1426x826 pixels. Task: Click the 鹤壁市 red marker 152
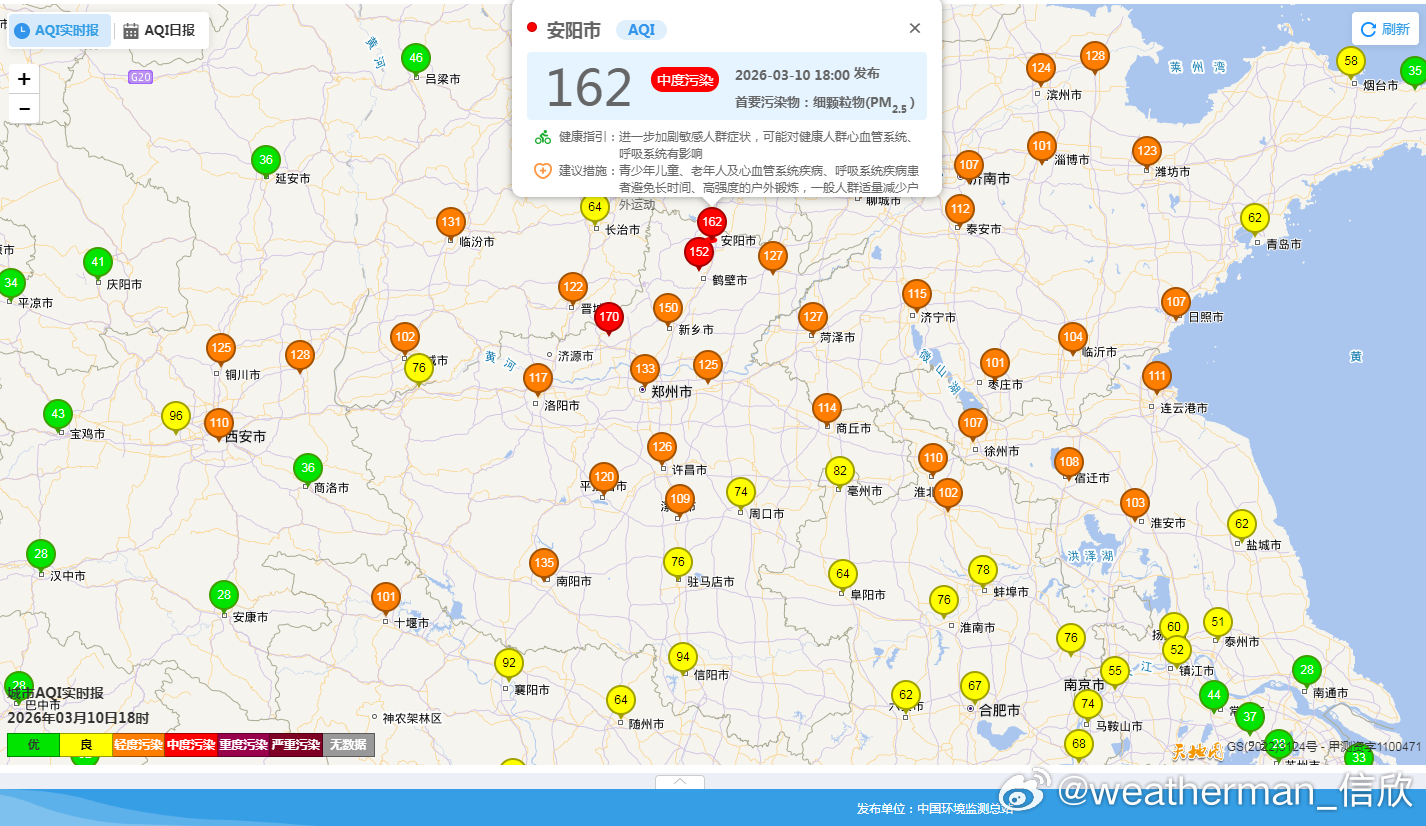pos(699,254)
